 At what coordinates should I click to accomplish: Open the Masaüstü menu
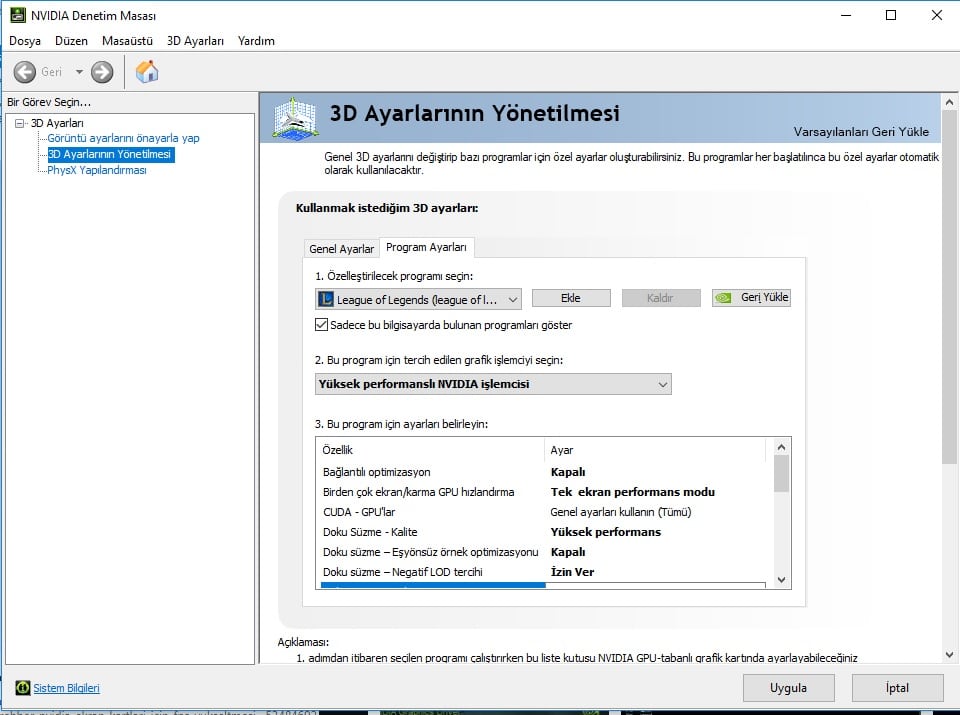pos(127,41)
